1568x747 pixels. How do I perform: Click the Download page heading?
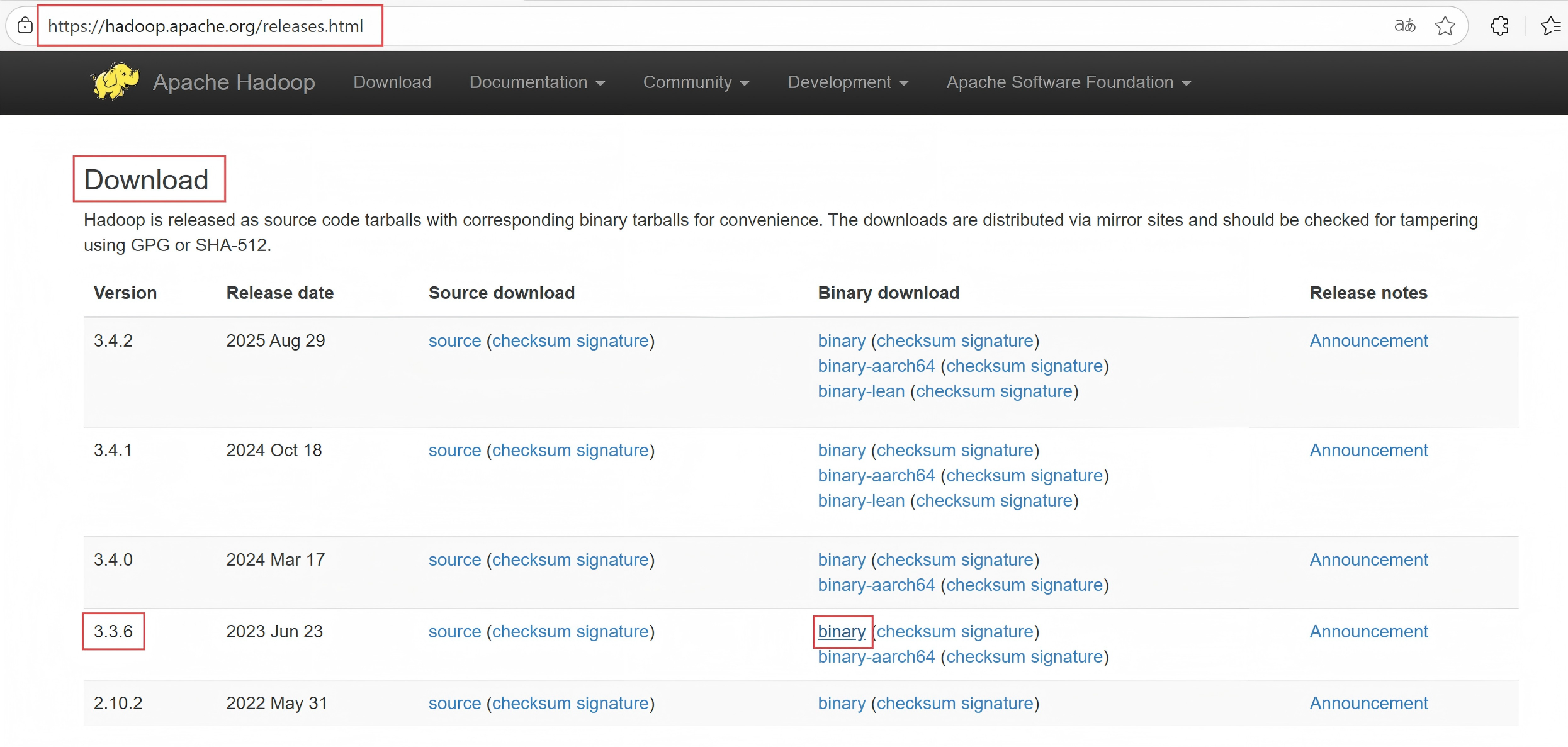point(146,179)
